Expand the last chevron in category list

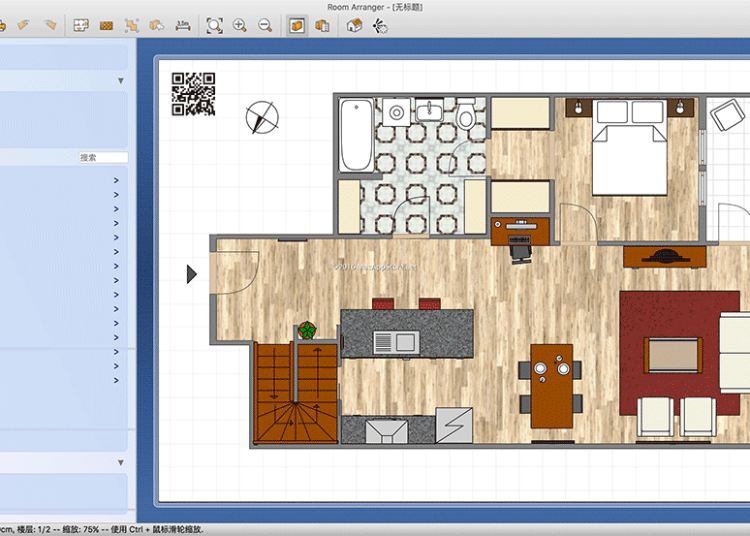pos(116,380)
